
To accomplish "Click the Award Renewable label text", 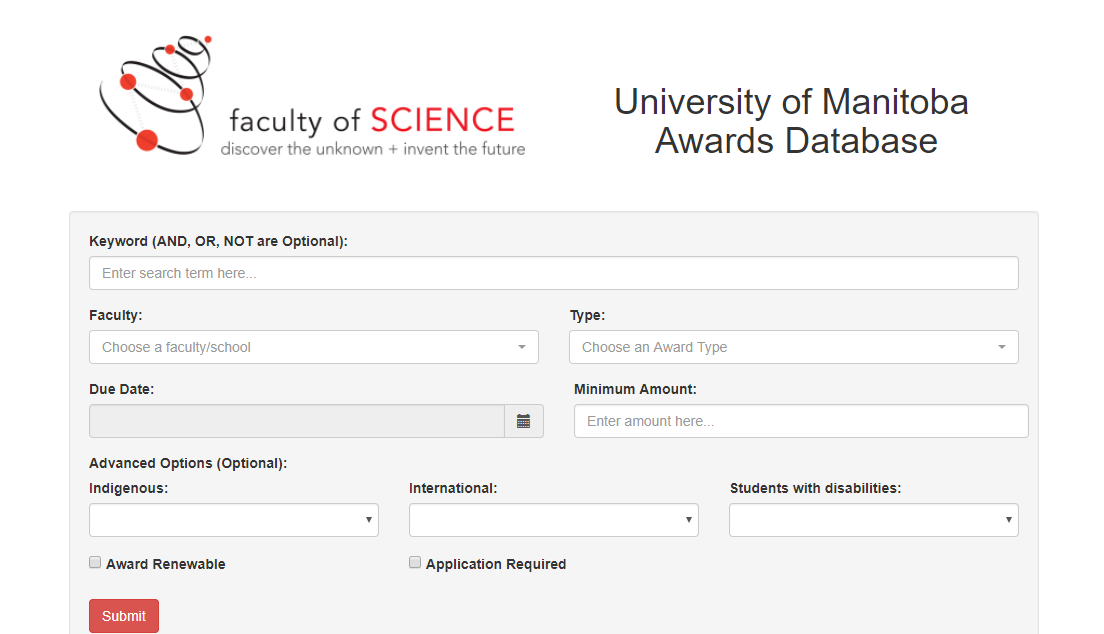I will [x=166, y=564].
